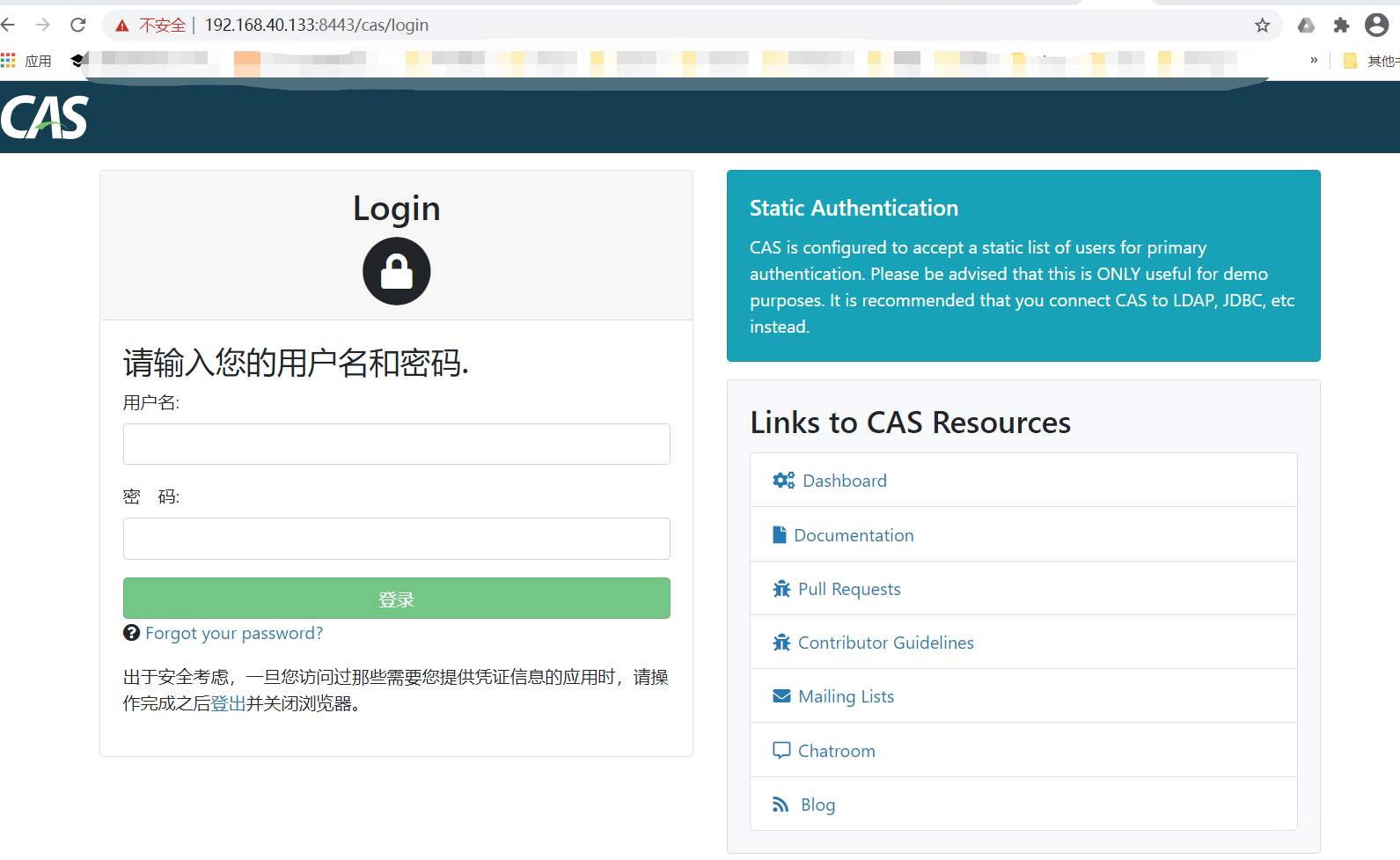Viewport: 1400px width, 860px height.
Task: Focus the 用户名 username input field
Action: click(397, 444)
